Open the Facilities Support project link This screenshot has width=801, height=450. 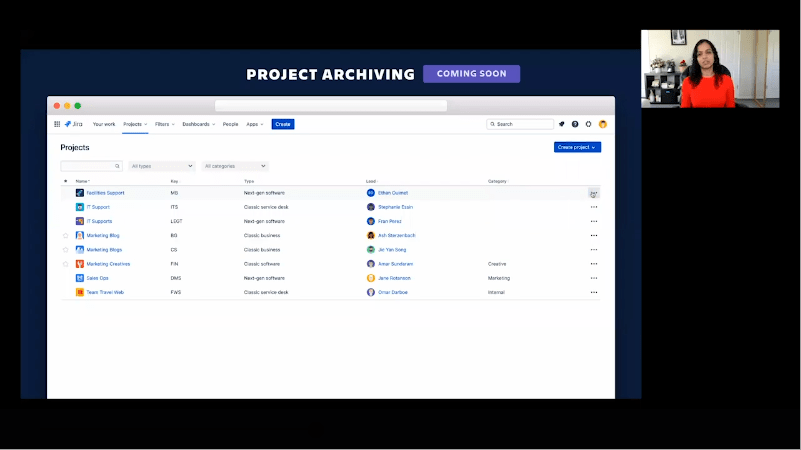pyautogui.click(x=105, y=193)
